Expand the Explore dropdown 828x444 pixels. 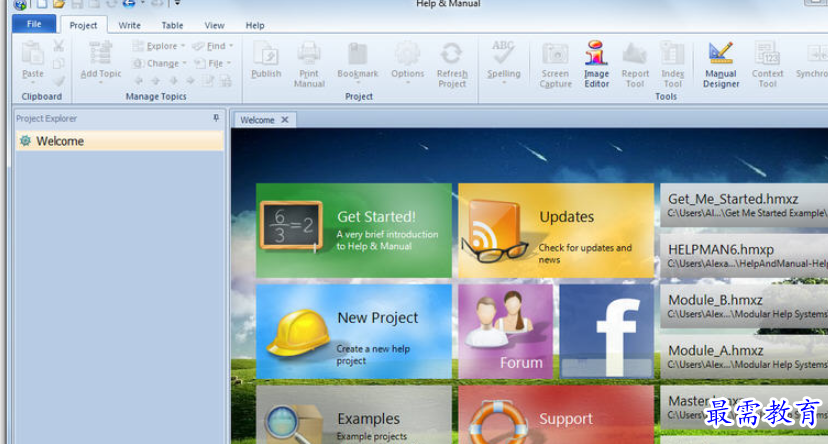[158, 46]
